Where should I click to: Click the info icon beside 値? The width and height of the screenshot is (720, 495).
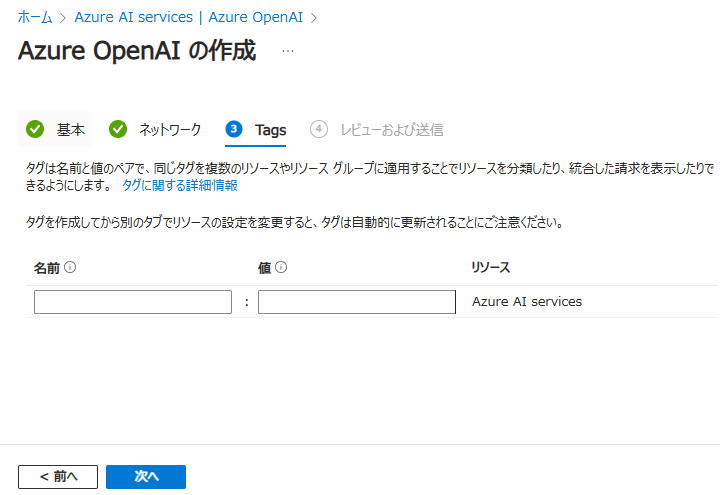281,267
